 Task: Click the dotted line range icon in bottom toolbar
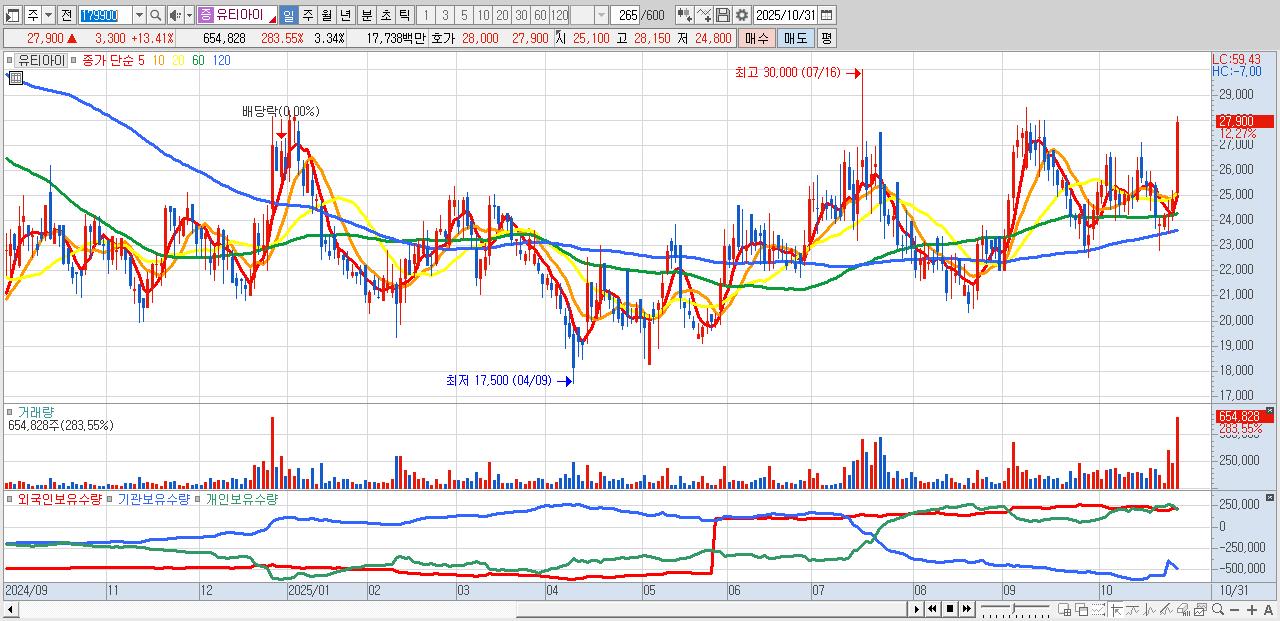pyautogui.click(x=1098, y=609)
